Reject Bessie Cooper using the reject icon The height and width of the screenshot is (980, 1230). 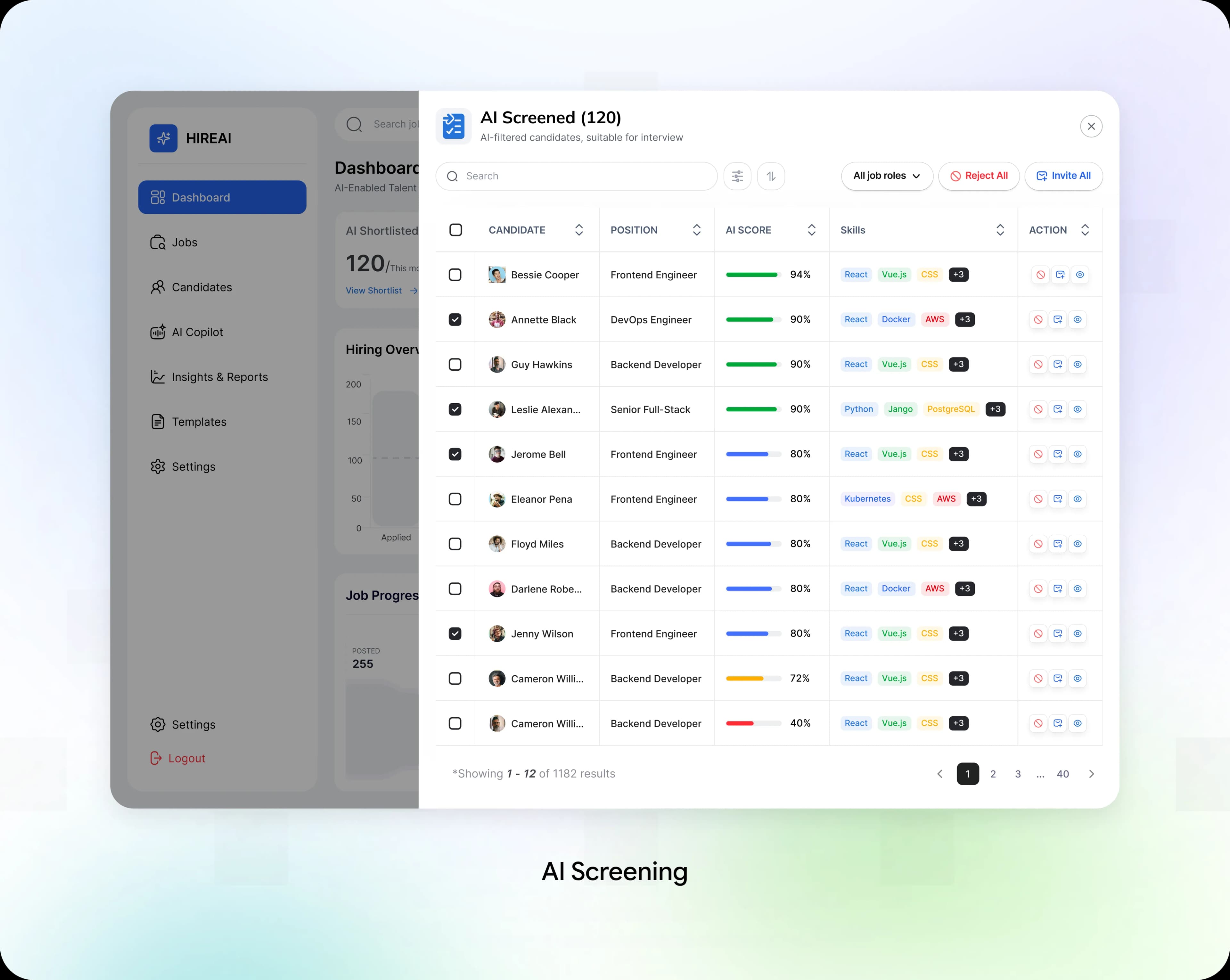click(1041, 275)
